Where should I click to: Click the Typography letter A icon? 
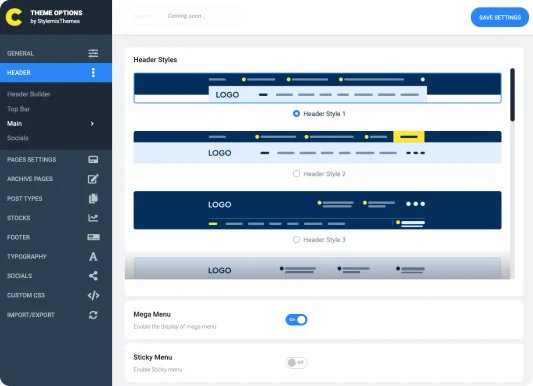pos(93,257)
